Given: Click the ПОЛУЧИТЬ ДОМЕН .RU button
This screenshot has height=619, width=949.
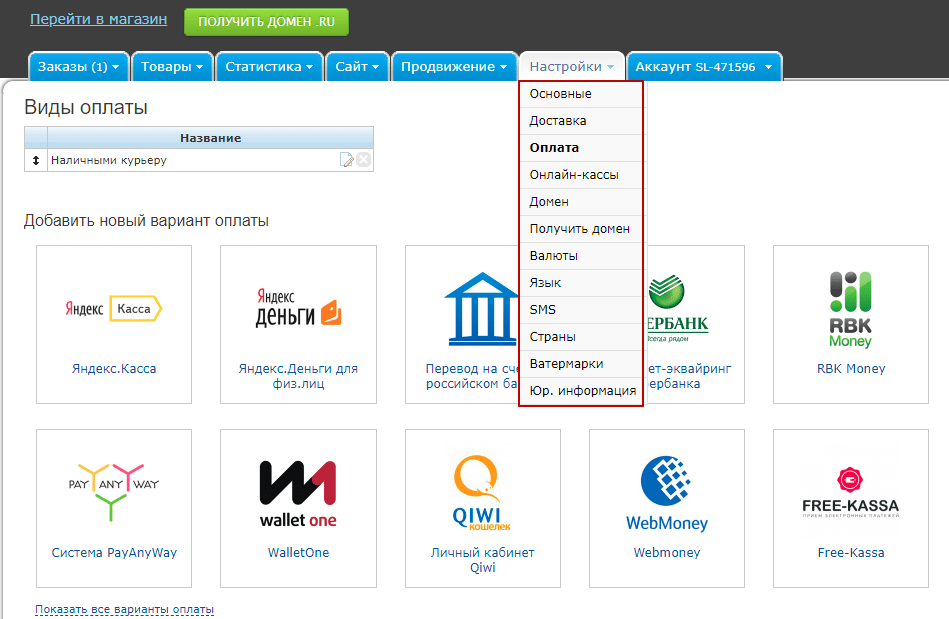Looking at the screenshot, I should [266, 22].
